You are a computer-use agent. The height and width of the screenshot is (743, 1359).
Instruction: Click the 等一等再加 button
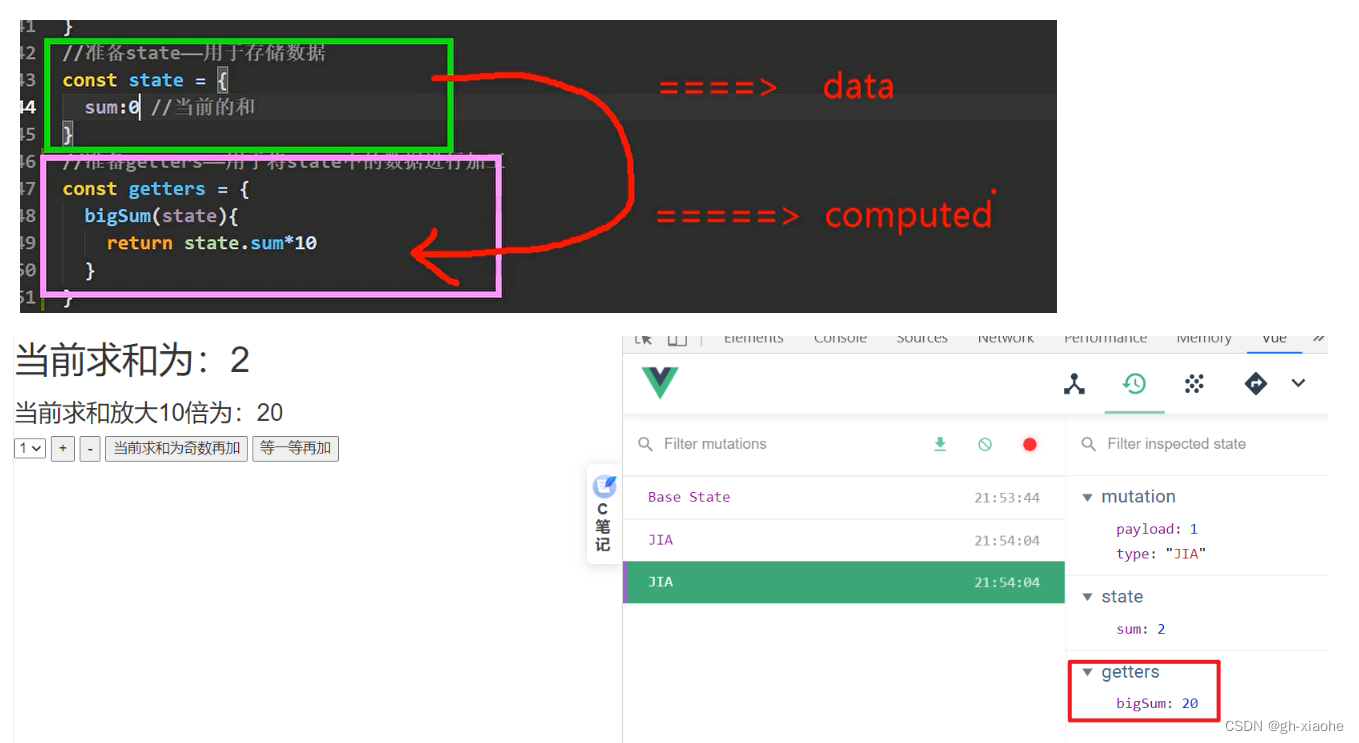pyautogui.click(x=295, y=449)
